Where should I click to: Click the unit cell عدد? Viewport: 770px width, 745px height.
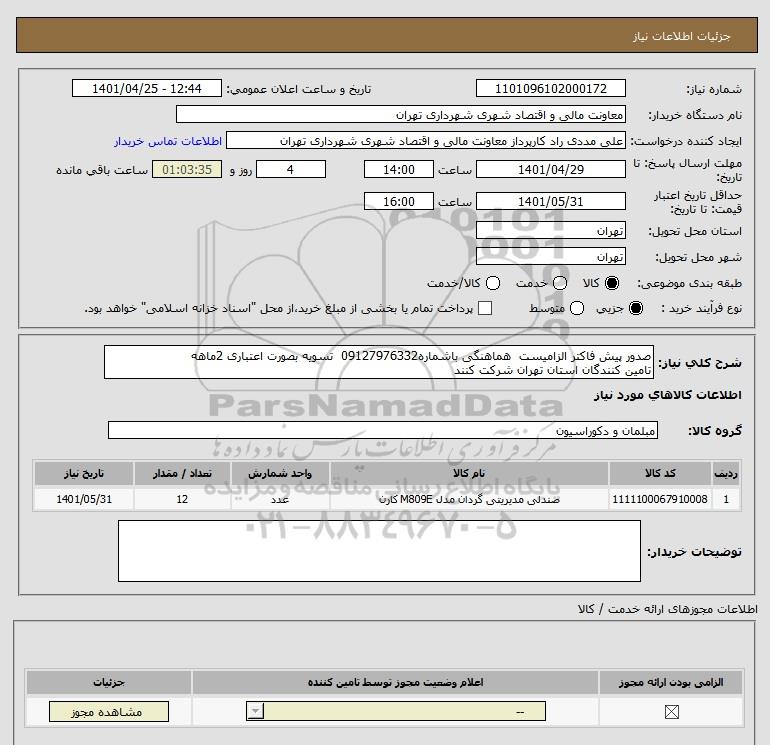280,499
